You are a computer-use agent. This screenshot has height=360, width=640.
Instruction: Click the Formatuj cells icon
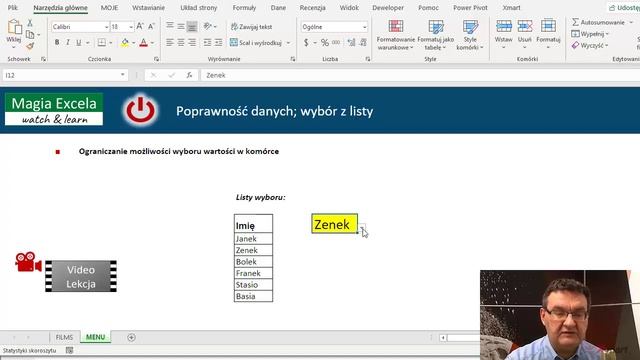pyautogui.click(x=548, y=27)
